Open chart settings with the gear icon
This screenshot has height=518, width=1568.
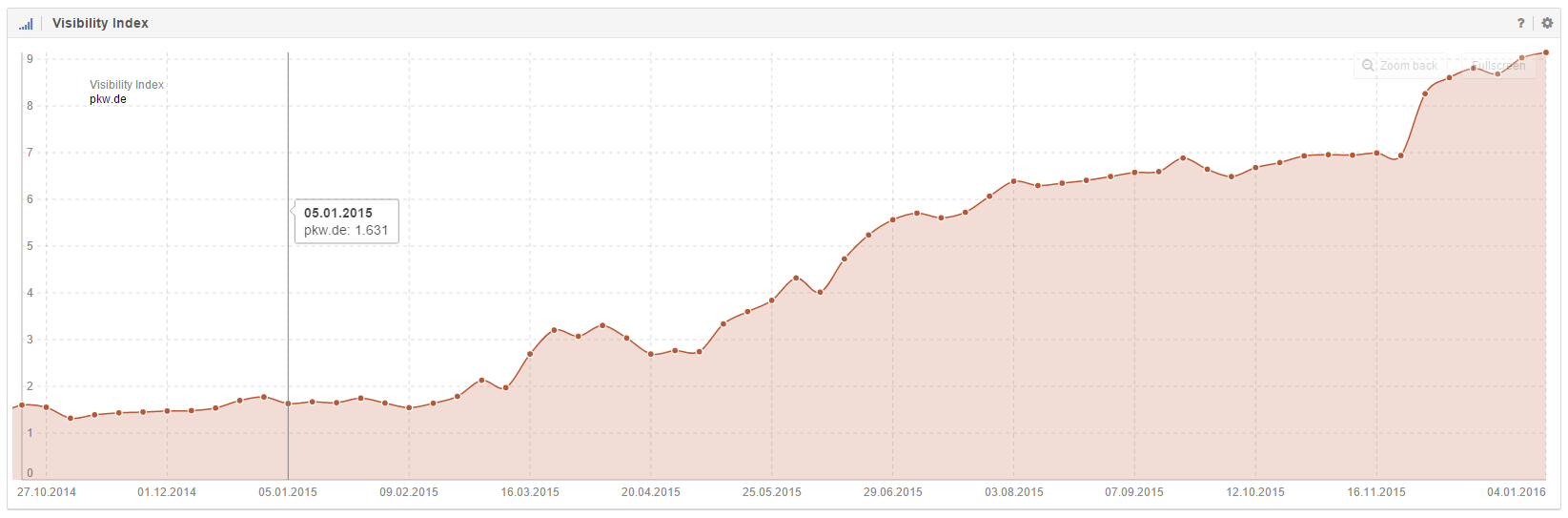1547,23
